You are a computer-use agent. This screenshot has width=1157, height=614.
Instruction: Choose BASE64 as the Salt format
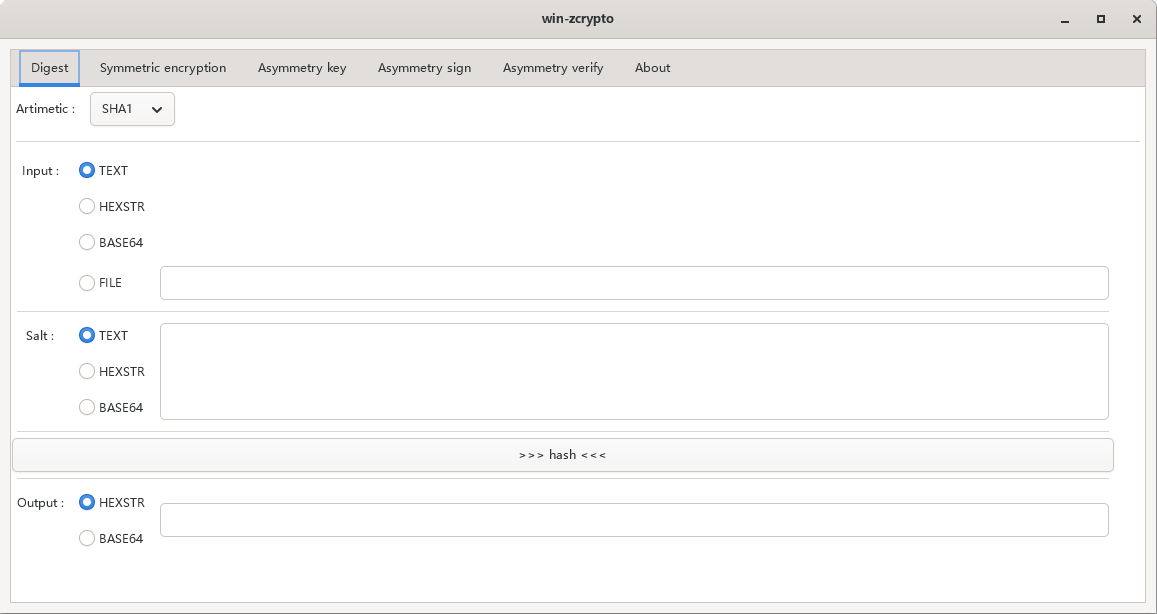111,407
